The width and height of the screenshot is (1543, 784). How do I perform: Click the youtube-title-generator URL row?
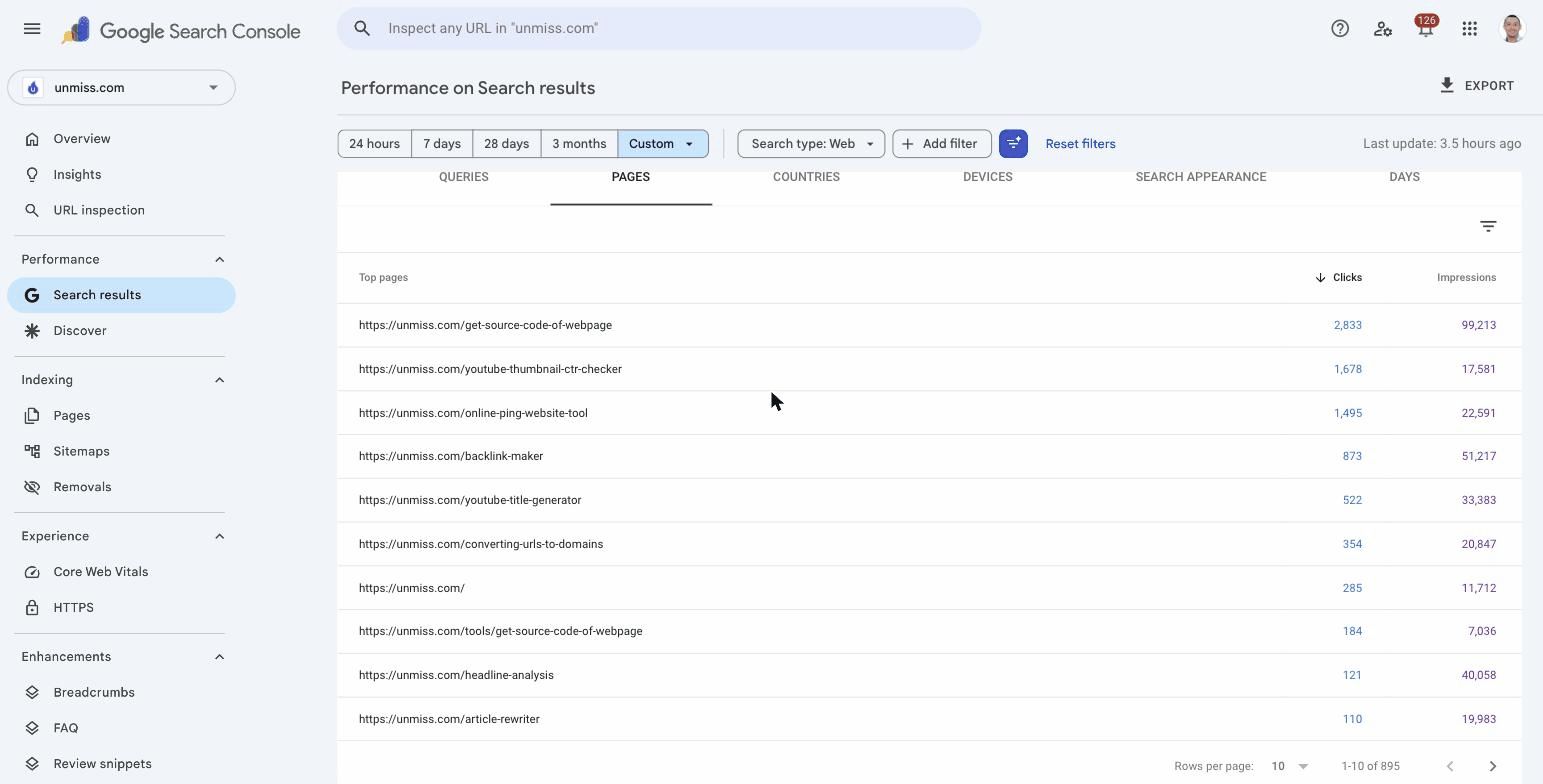pyautogui.click(x=929, y=501)
